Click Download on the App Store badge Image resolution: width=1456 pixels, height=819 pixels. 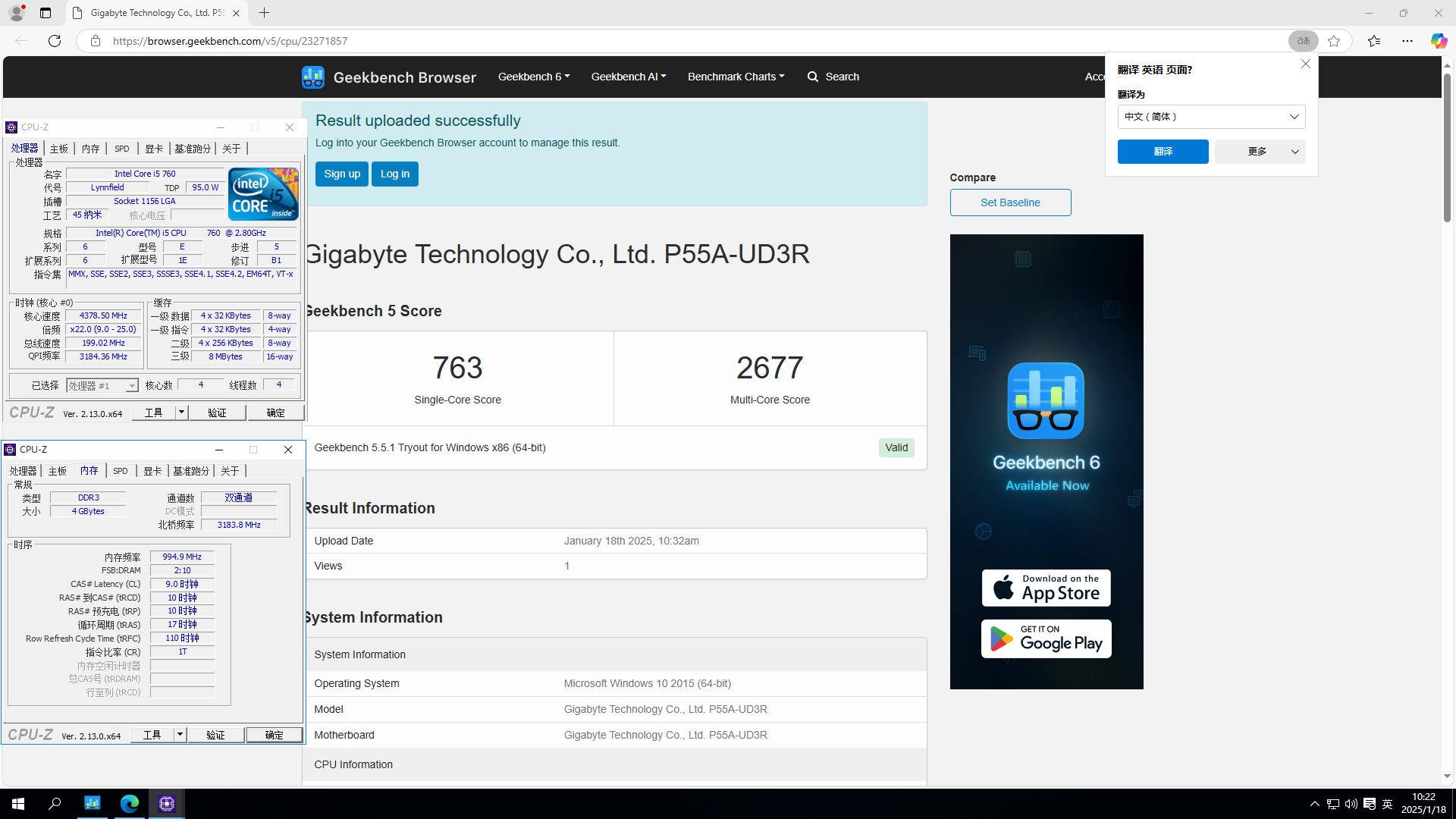[1046, 588]
